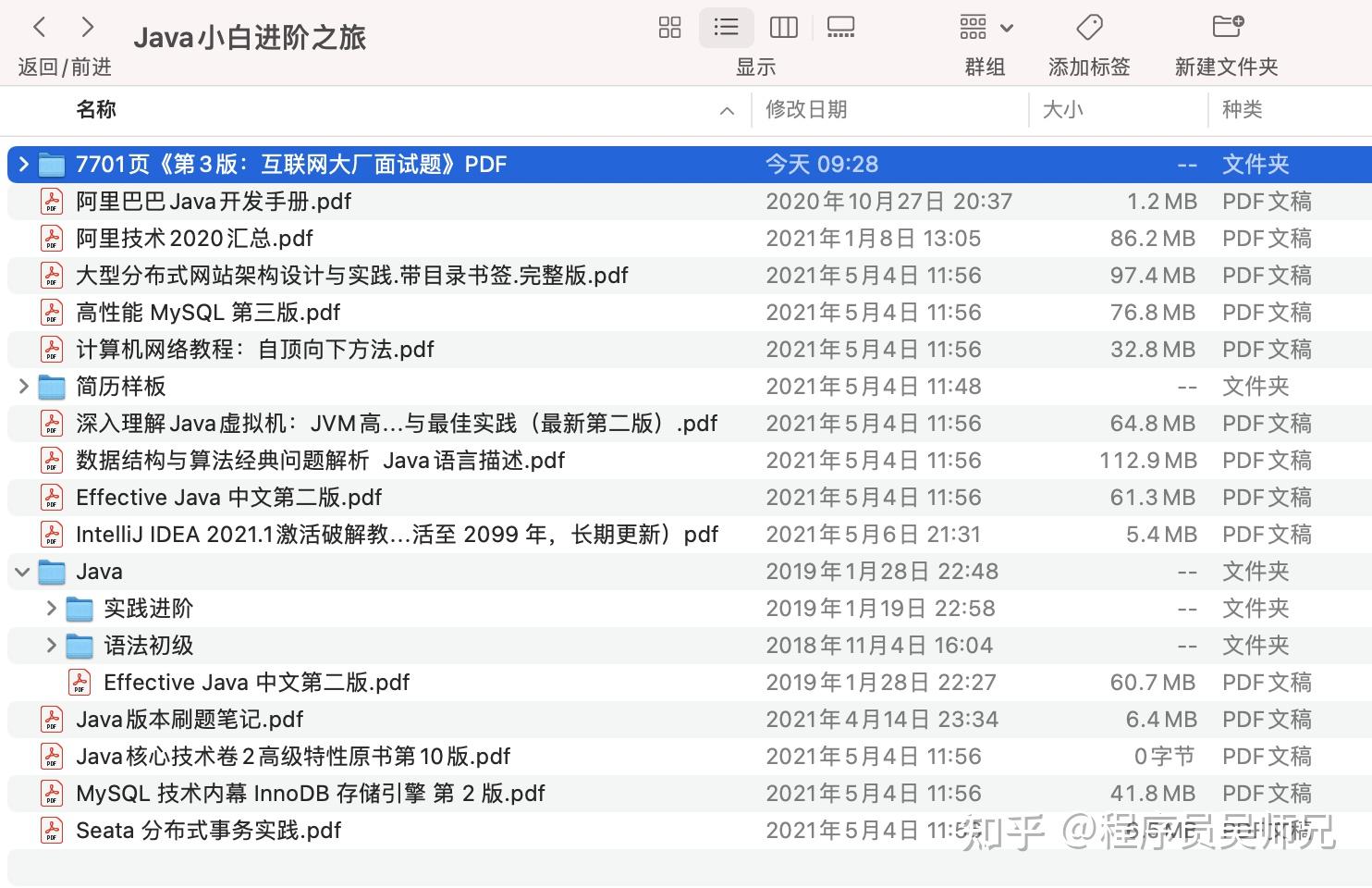Sort by size (大小) column
The image size is (1372, 888).
[1063, 110]
